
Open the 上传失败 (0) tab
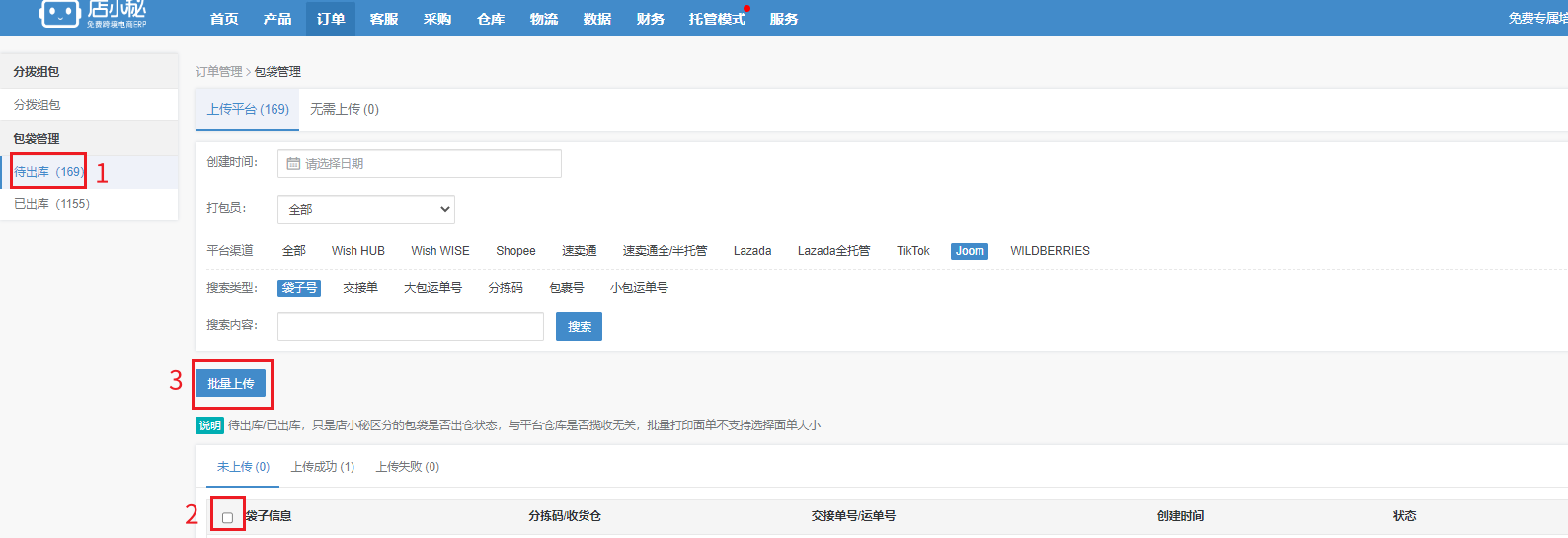(407, 467)
